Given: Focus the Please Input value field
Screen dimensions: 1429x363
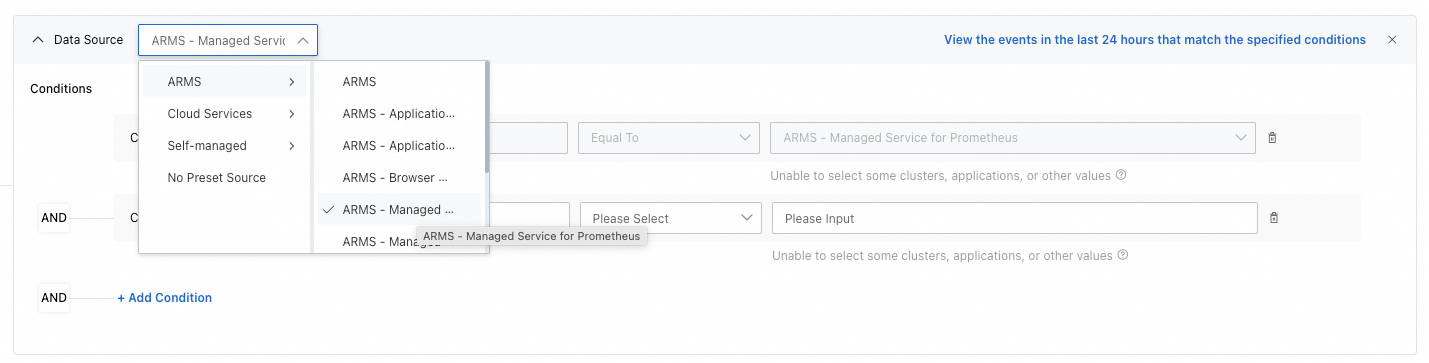Looking at the screenshot, I should click(1014, 218).
